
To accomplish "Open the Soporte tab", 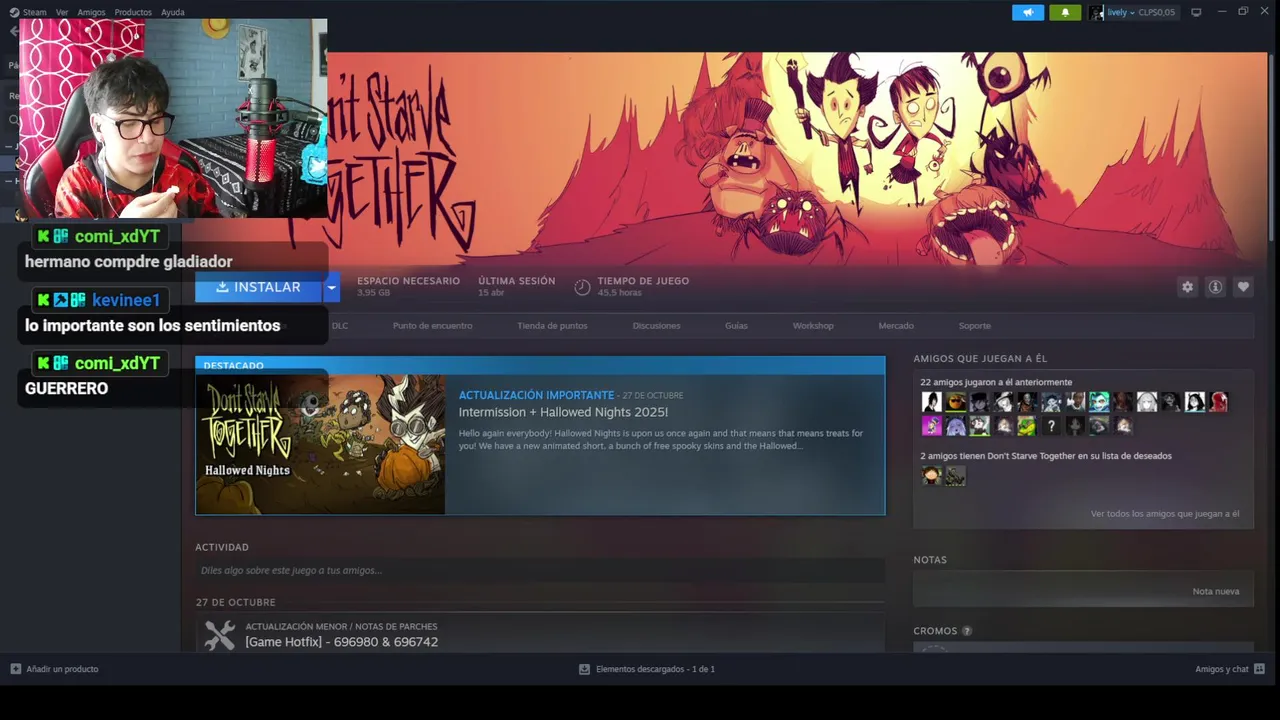I will coord(975,326).
